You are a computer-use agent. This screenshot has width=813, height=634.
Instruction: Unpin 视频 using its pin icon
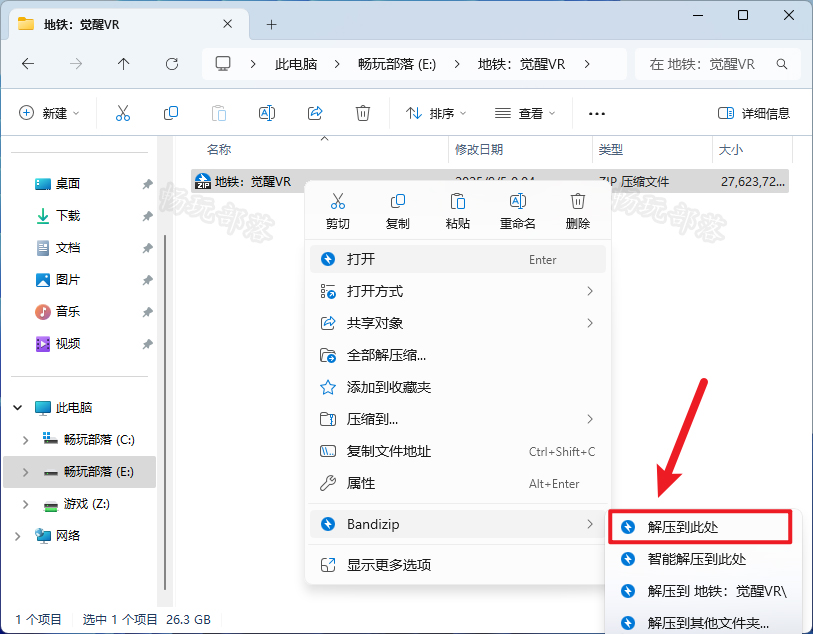coord(148,344)
